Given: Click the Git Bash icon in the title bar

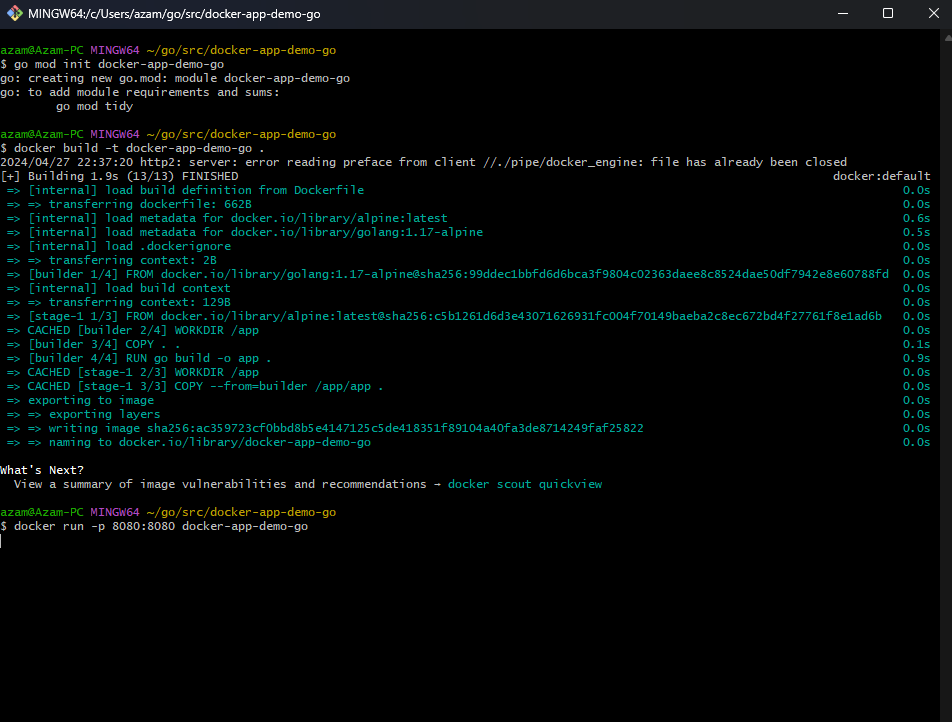Looking at the screenshot, I should pyautogui.click(x=15, y=13).
